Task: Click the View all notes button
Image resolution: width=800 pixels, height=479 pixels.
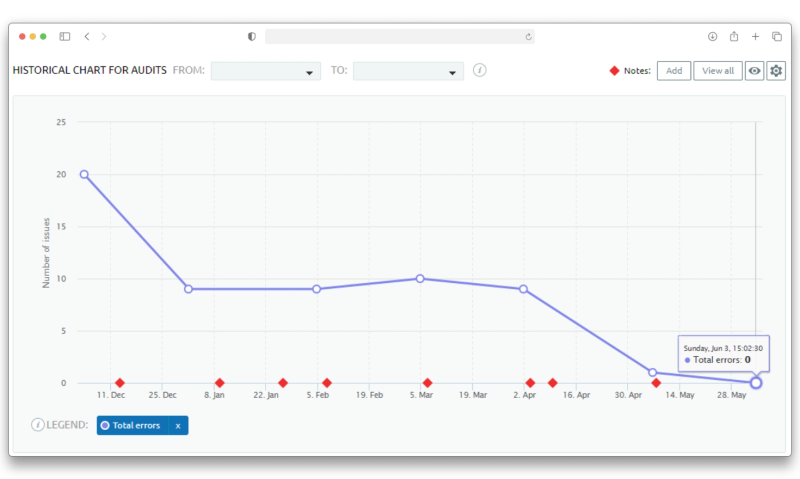Action: [x=717, y=71]
